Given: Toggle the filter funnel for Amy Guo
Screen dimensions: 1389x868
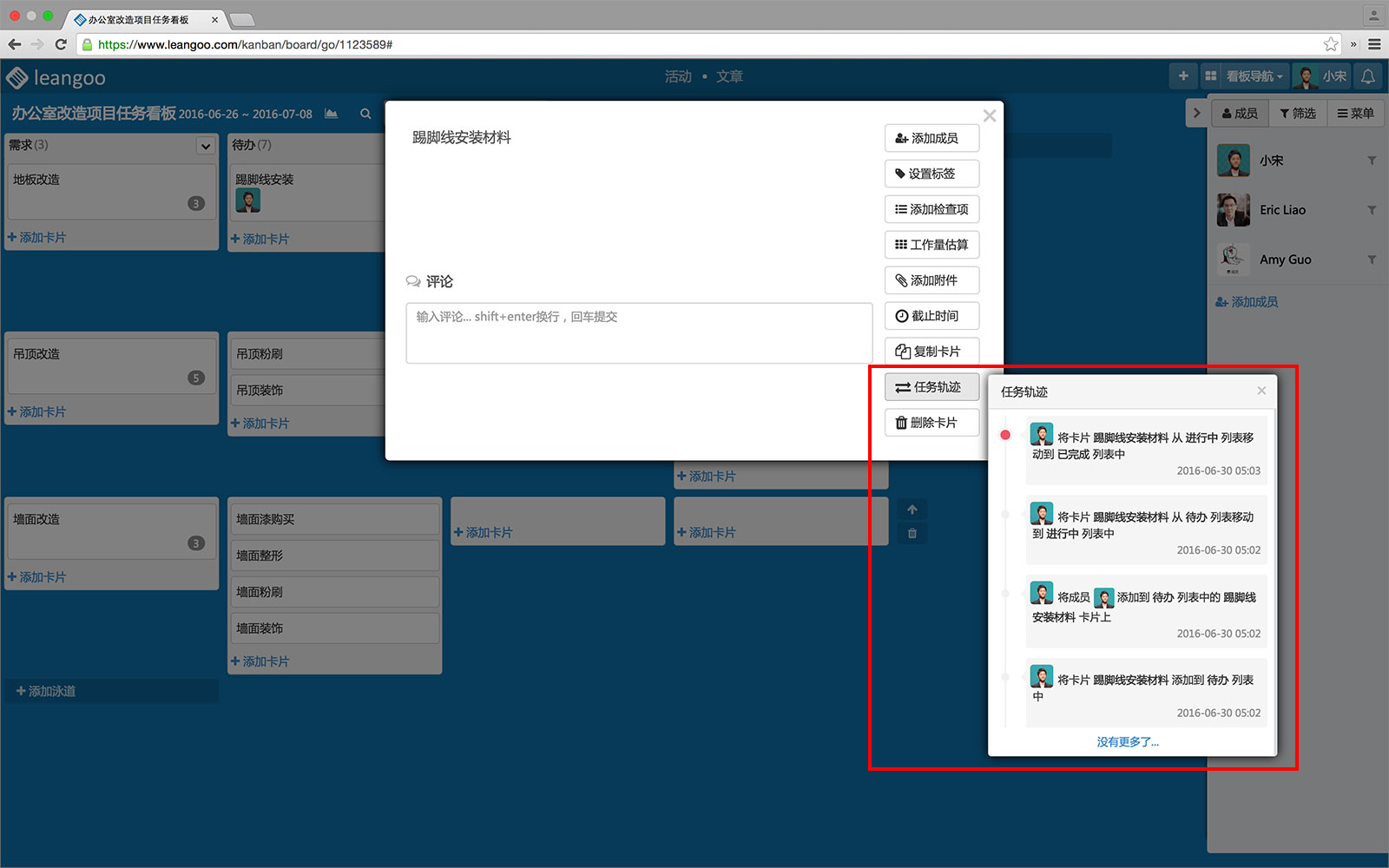Looking at the screenshot, I should tap(1372, 260).
